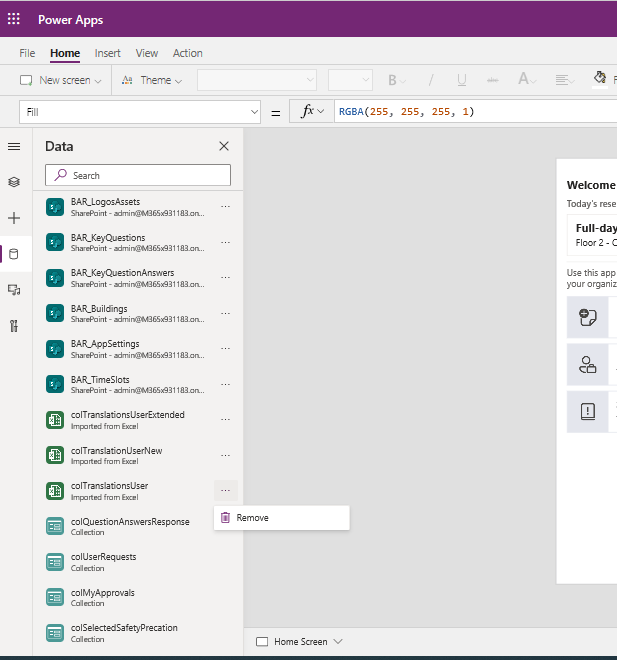The width and height of the screenshot is (617, 660).
Task: Click the colUserRequests collection icon
Action: click(x=55, y=562)
